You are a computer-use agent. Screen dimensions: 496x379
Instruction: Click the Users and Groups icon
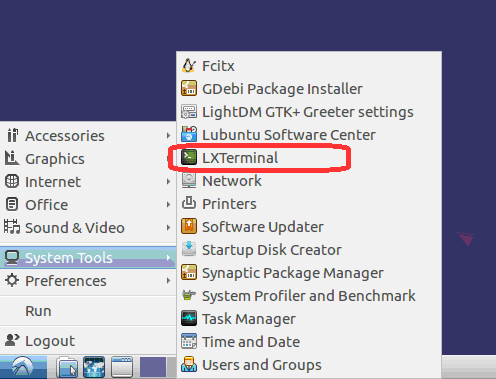(x=189, y=365)
